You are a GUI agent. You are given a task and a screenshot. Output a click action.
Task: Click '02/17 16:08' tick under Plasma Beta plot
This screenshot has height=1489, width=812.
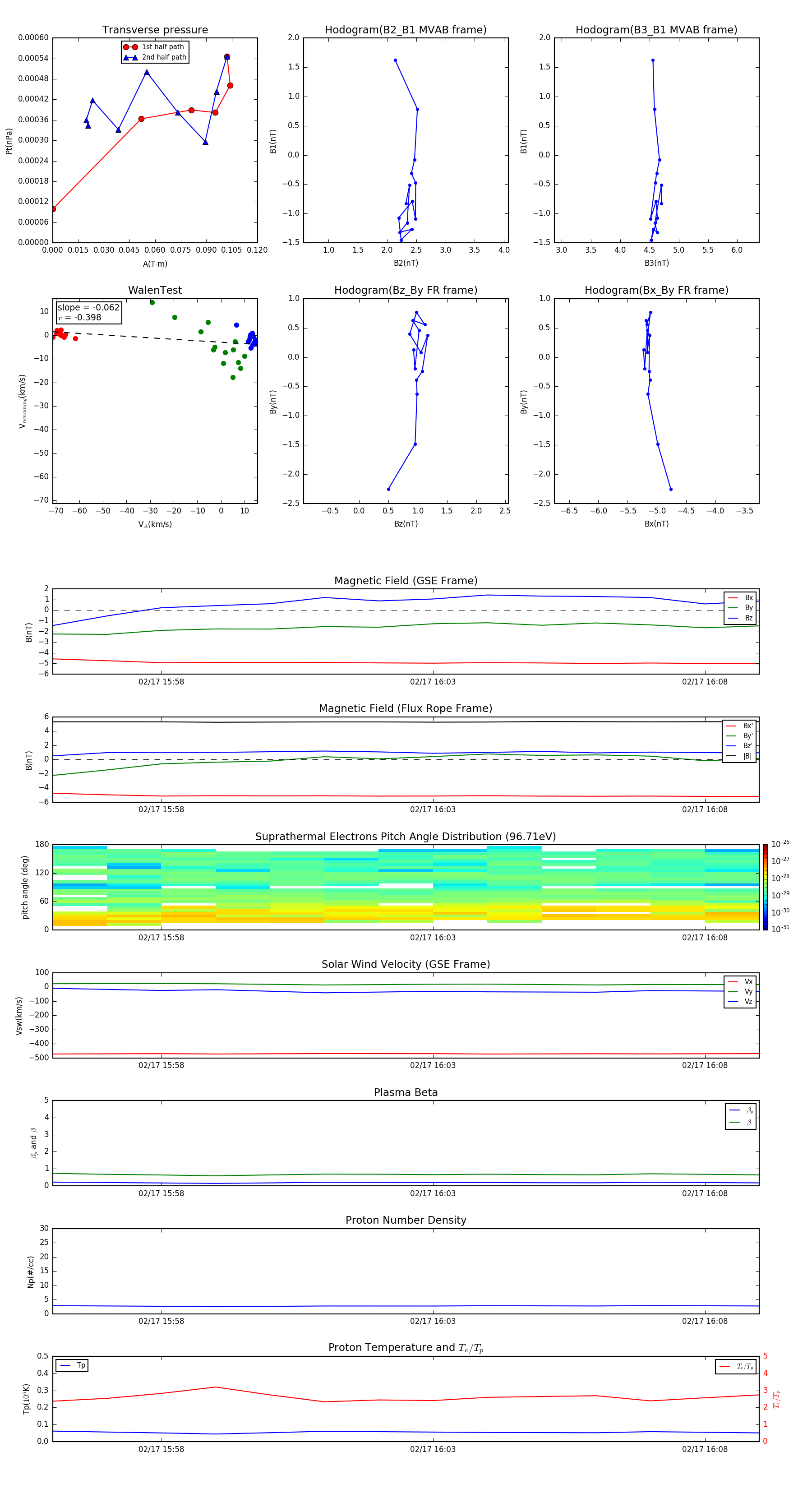point(705,1193)
